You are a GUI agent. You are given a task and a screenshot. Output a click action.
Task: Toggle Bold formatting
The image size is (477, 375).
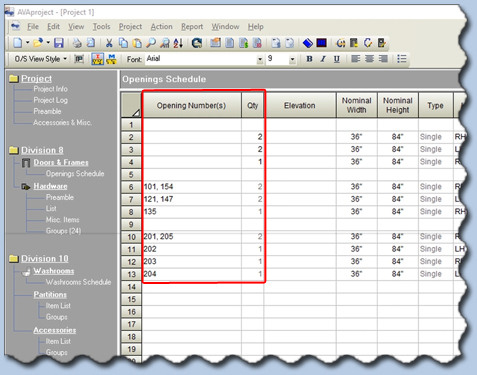point(309,59)
